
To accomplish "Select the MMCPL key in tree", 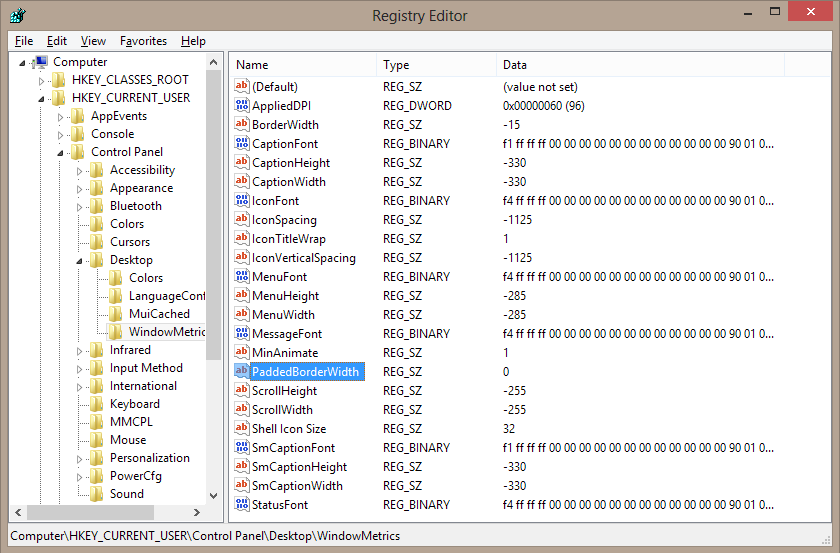I will (131, 422).
